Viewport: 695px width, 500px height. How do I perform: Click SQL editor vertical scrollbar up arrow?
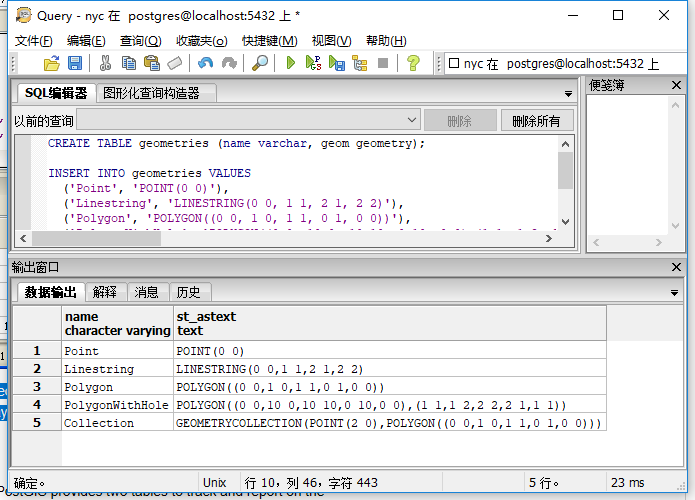tap(565, 144)
